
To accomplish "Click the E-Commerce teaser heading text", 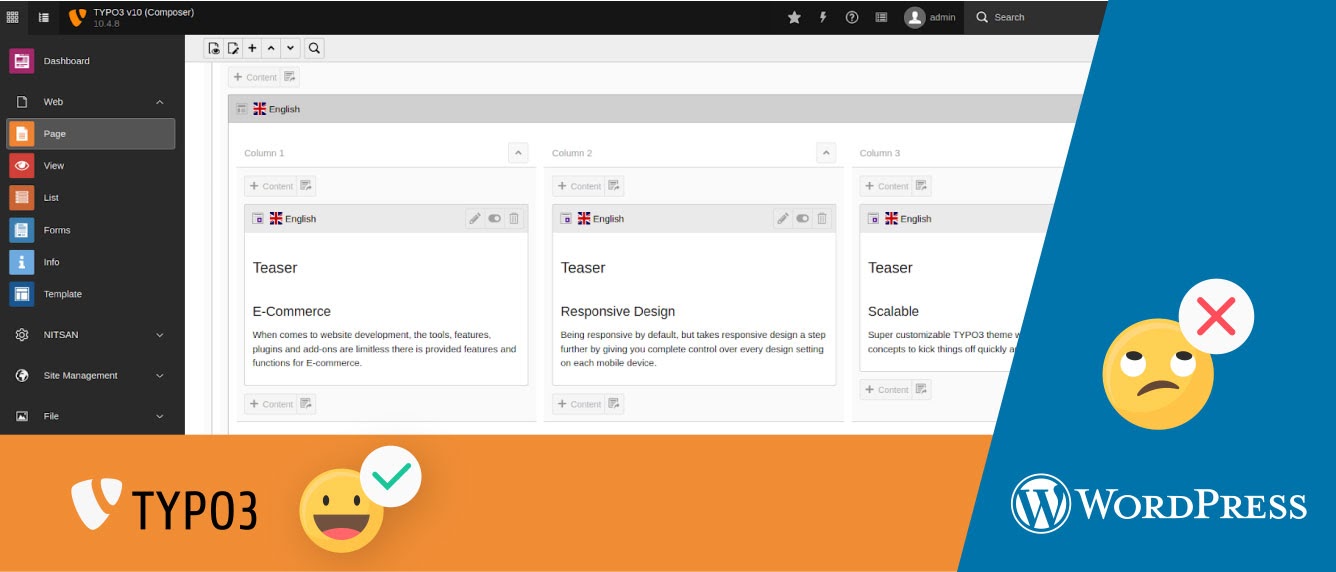I will tap(292, 311).
